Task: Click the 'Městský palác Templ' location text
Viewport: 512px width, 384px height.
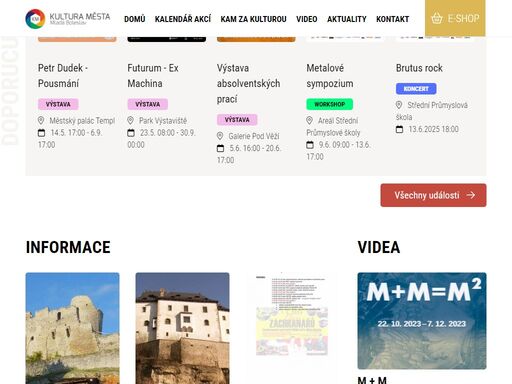Action: 82,120
